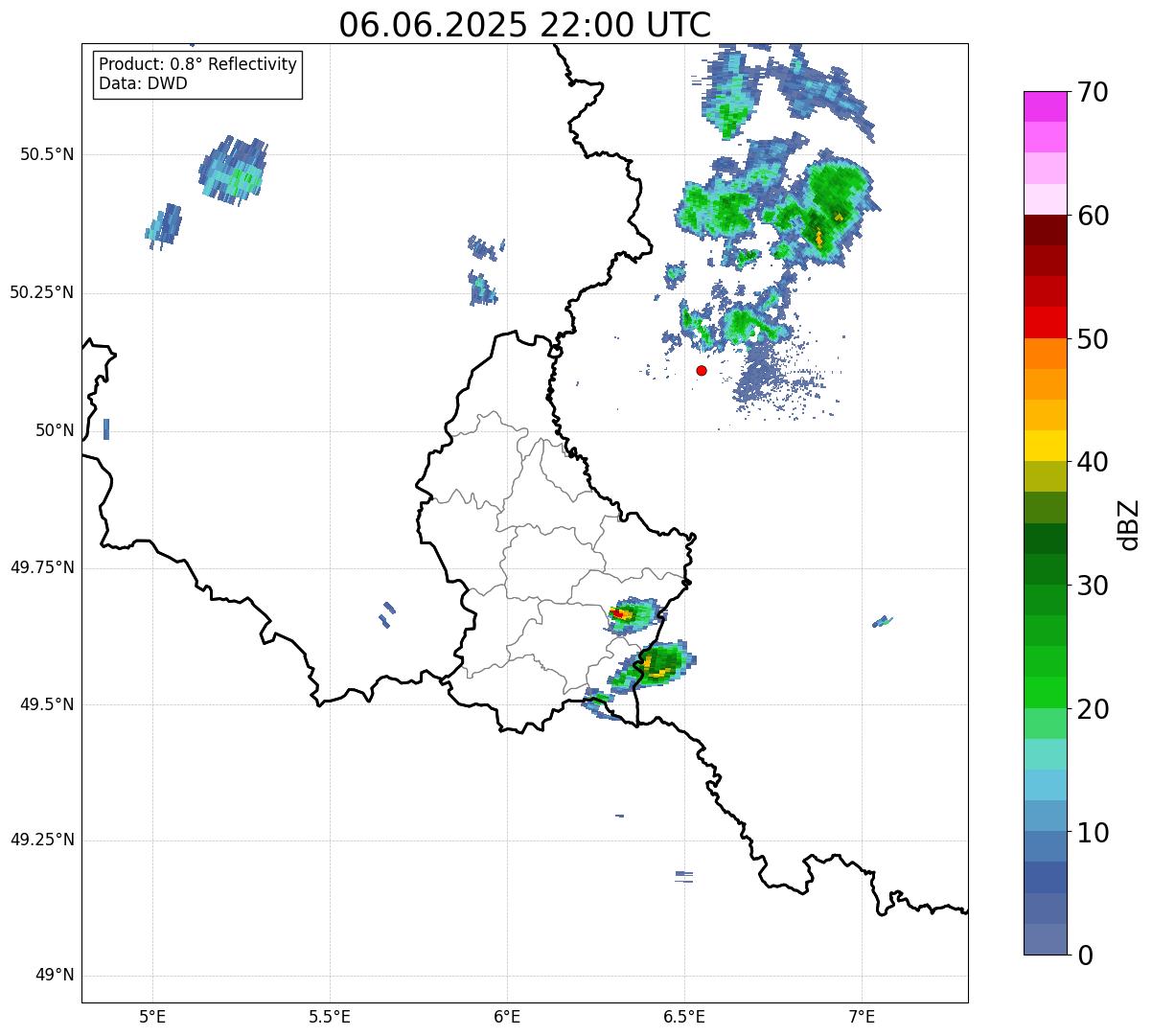Click the yellow 40 dBZ colorbar segment
This screenshot has width=1152, height=1036.
[1046, 446]
